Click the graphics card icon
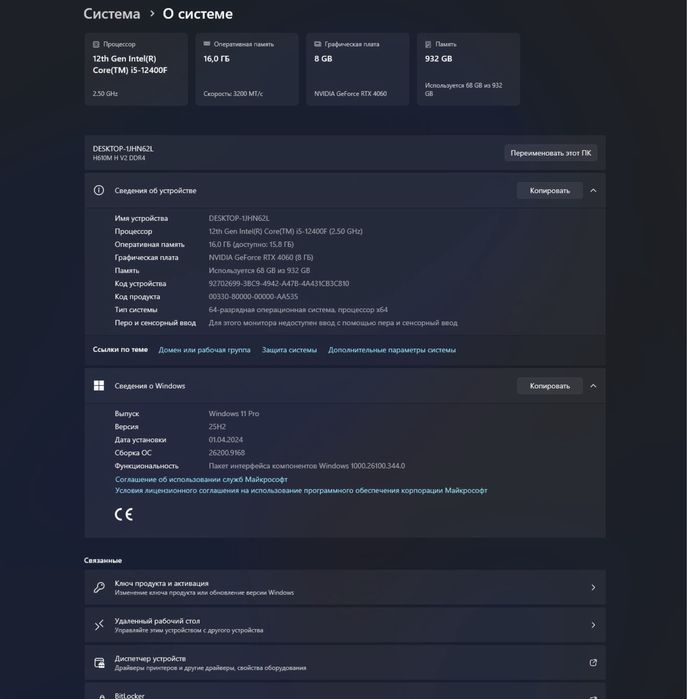Viewport: 687px width, 699px height. [317, 44]
